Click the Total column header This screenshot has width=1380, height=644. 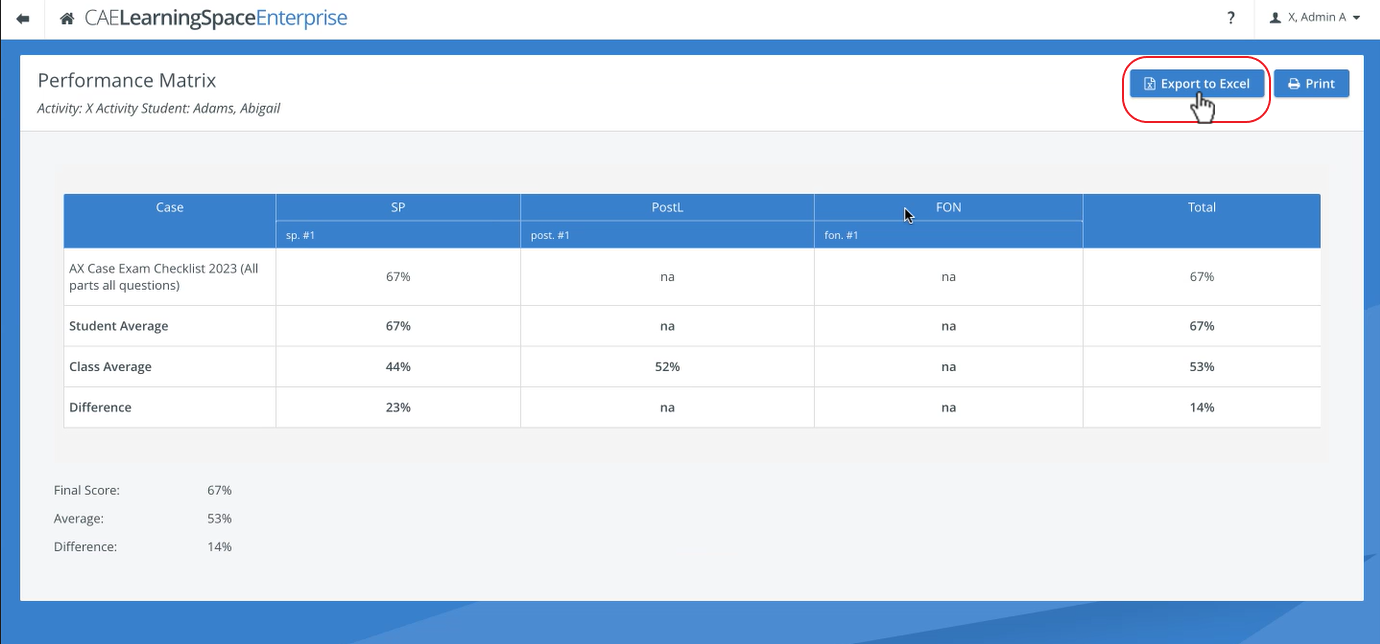point(1202,207)
